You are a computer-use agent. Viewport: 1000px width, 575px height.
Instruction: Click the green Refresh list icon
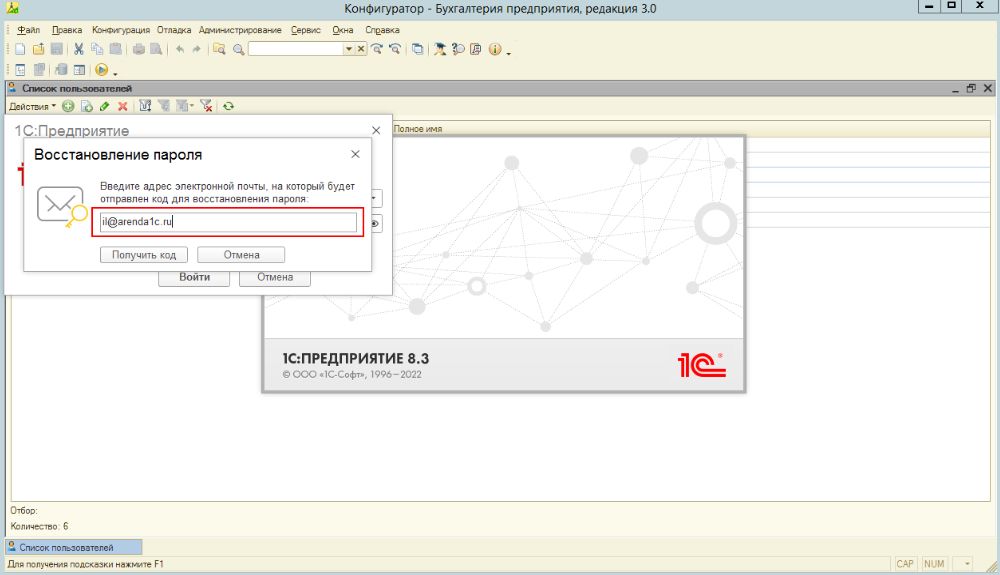228,106
